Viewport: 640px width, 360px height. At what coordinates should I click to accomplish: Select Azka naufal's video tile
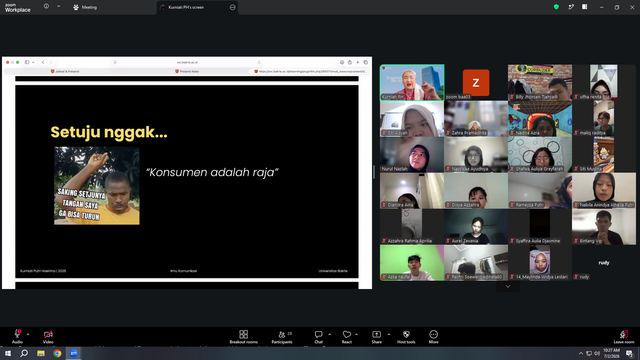point(412,262)
